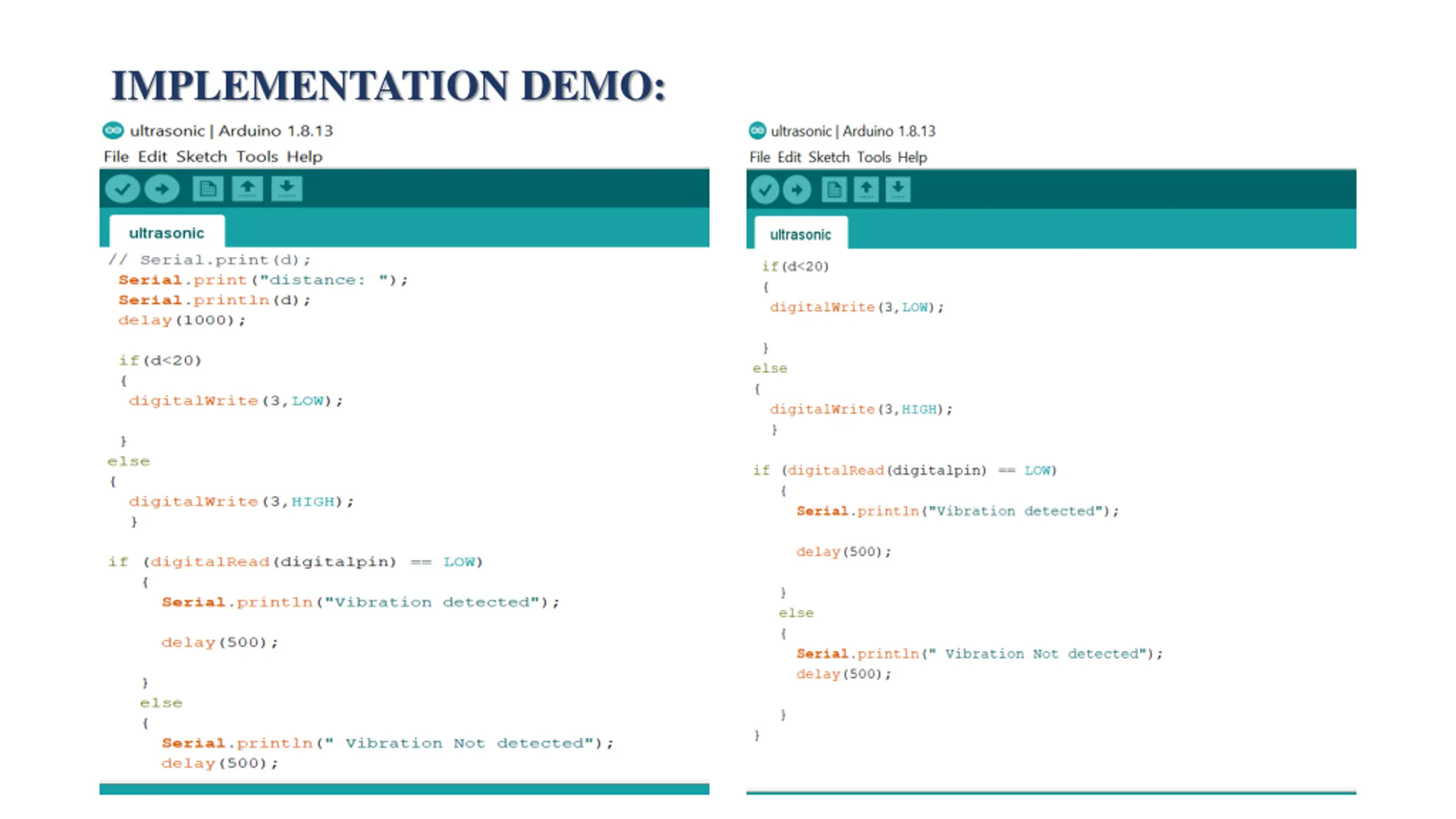Click 'Vibration Not detected' println line in right editor
1456x819 pixels.
tap(980, 654)
